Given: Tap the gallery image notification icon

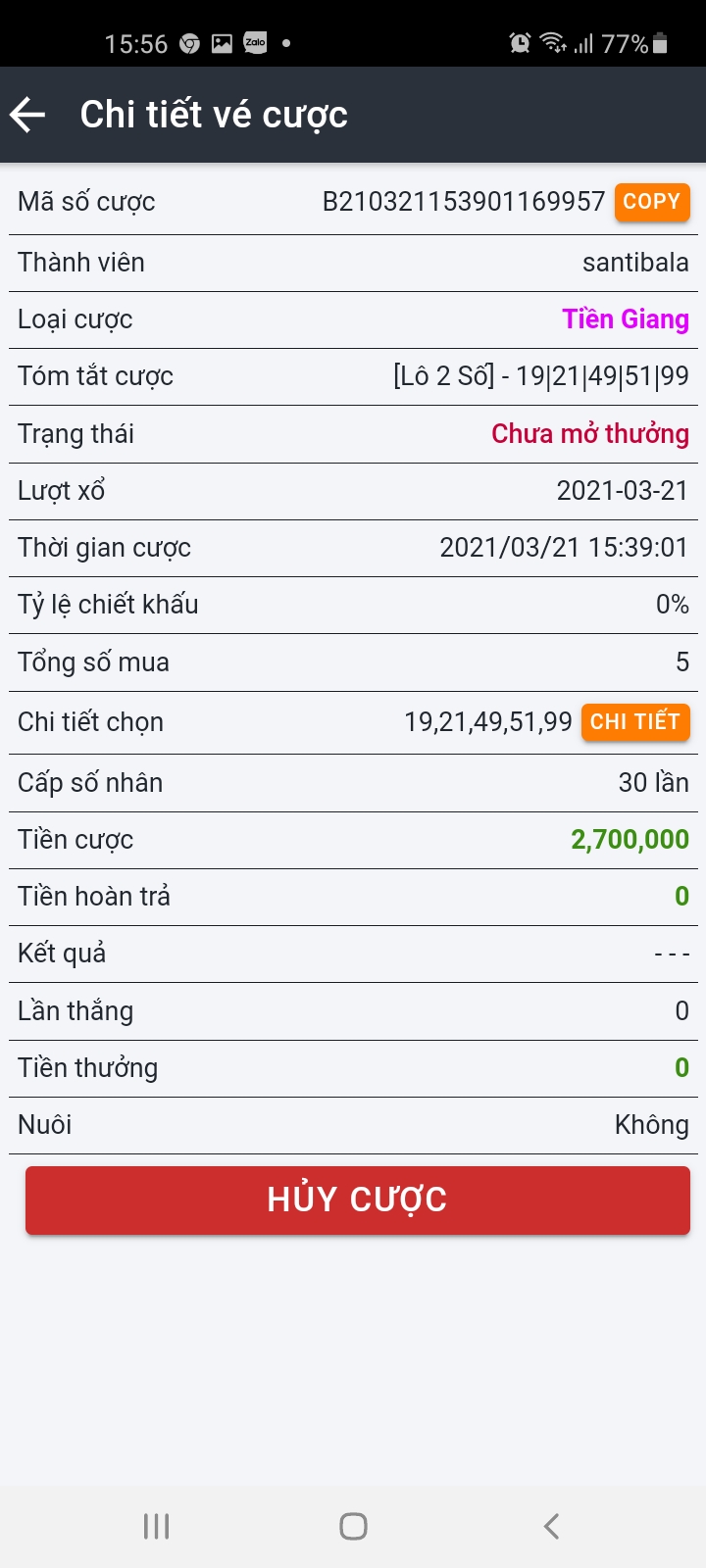Looking at the screenshot, I should pos(223,44).
